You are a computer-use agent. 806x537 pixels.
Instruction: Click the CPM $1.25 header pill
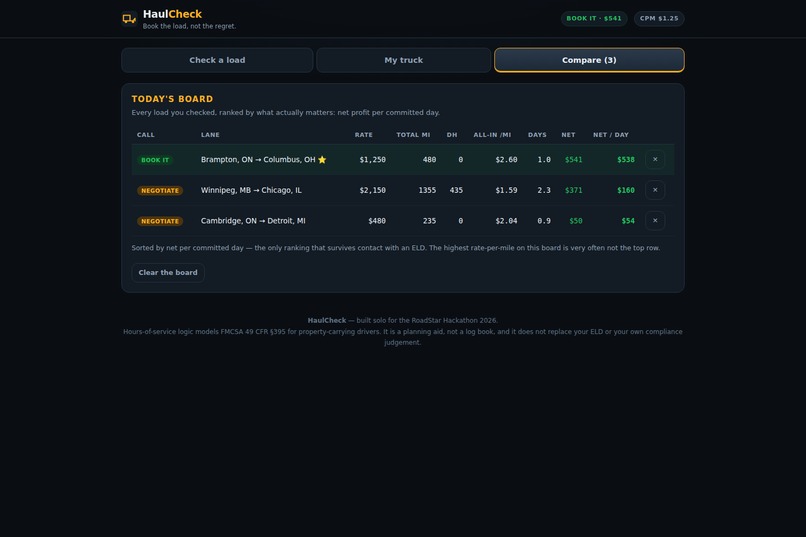click(x=659, y=18)
